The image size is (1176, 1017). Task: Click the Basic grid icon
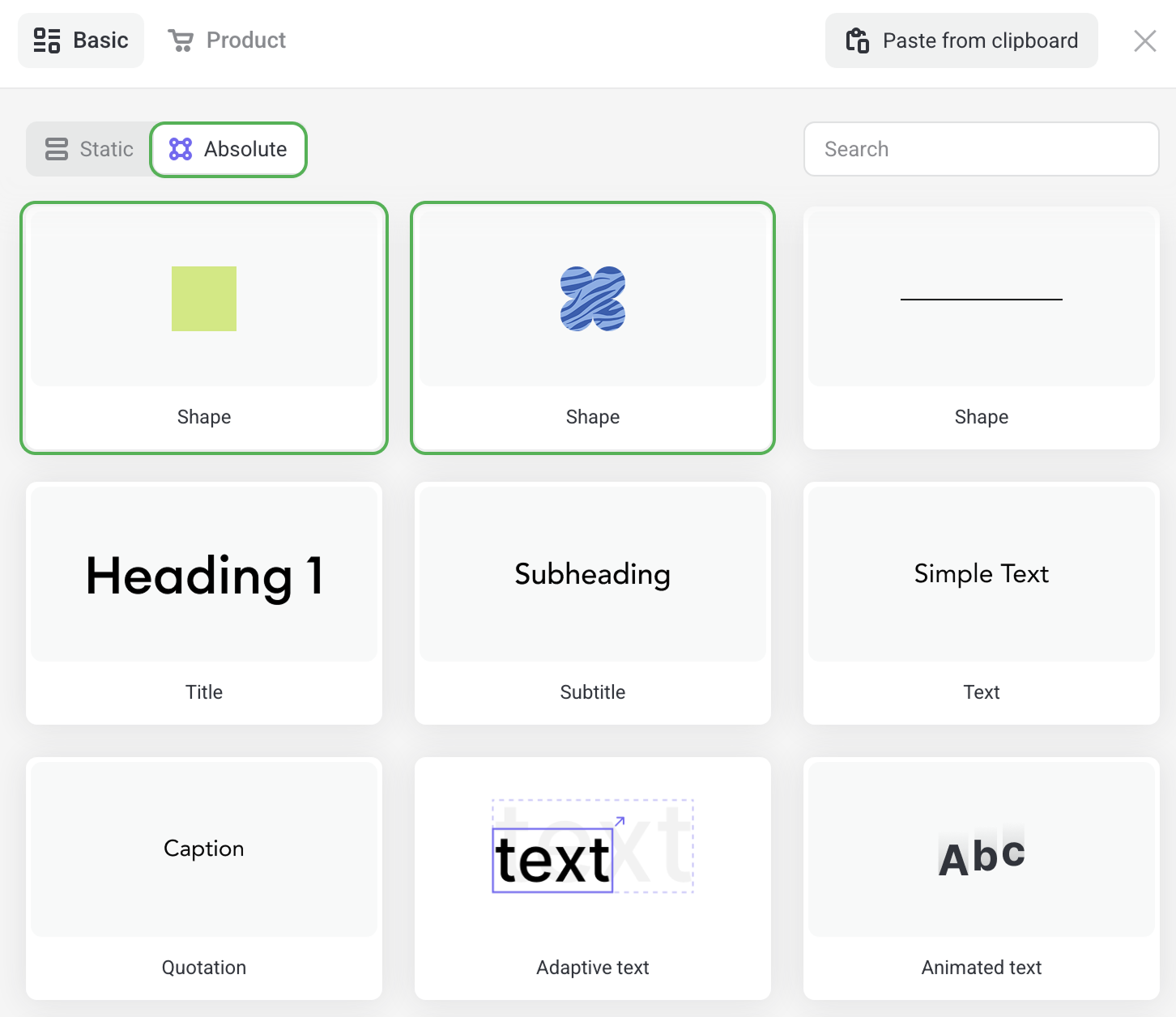pos(47,40)
